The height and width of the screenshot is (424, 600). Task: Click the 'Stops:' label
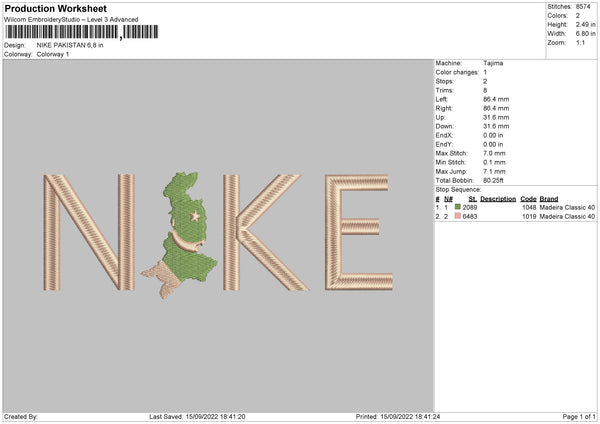(445, 81)
